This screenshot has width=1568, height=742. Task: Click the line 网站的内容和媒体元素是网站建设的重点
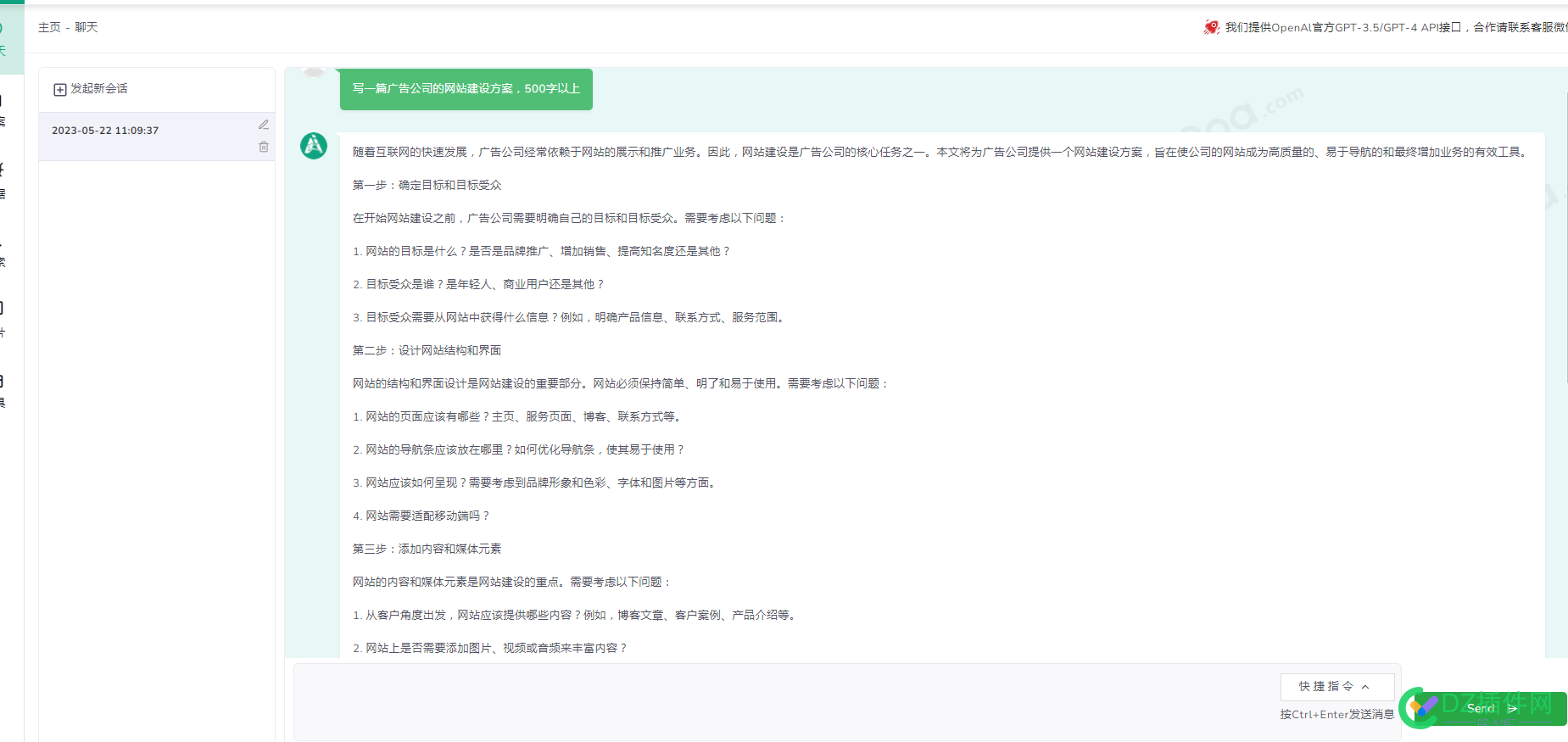512,583
